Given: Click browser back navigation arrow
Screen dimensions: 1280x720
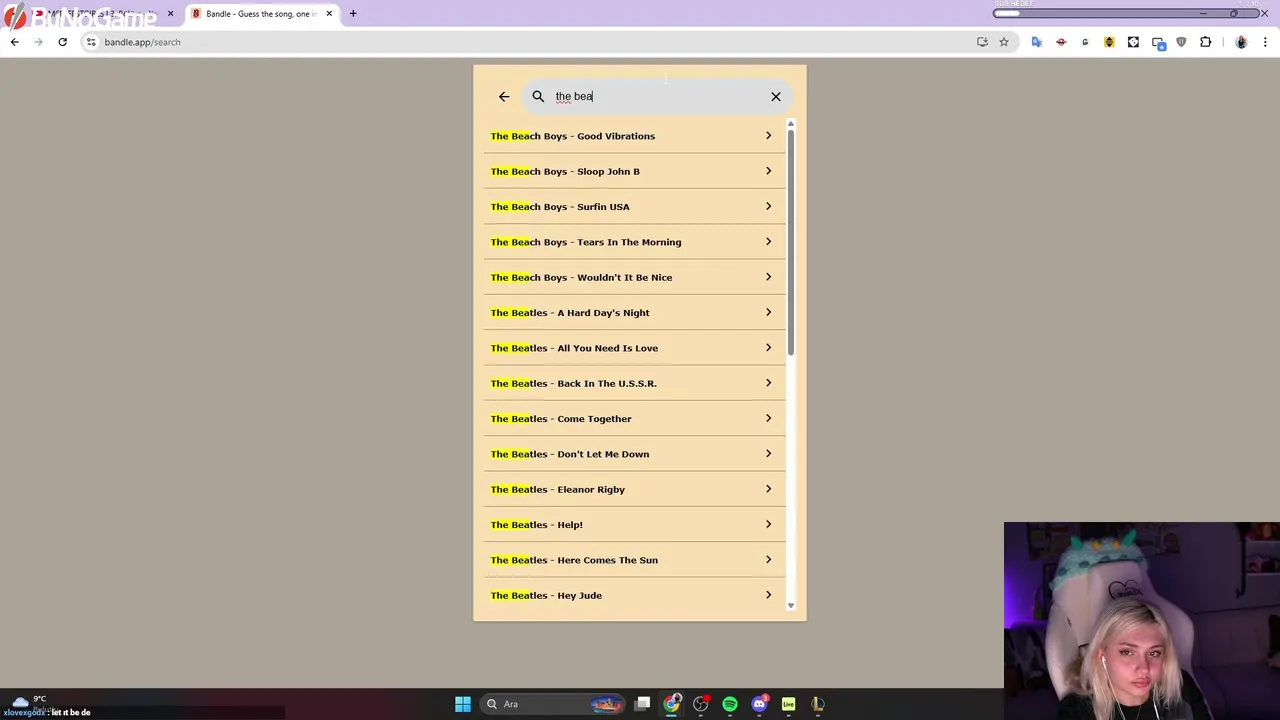Looking at the screenshot, I should 14,42.
